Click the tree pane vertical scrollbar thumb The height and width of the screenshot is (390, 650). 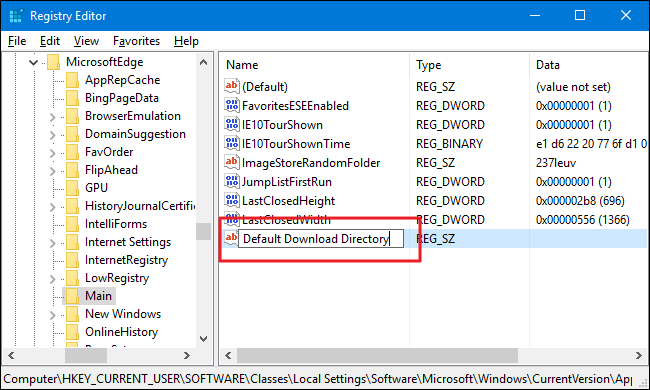tap(204, 231)
